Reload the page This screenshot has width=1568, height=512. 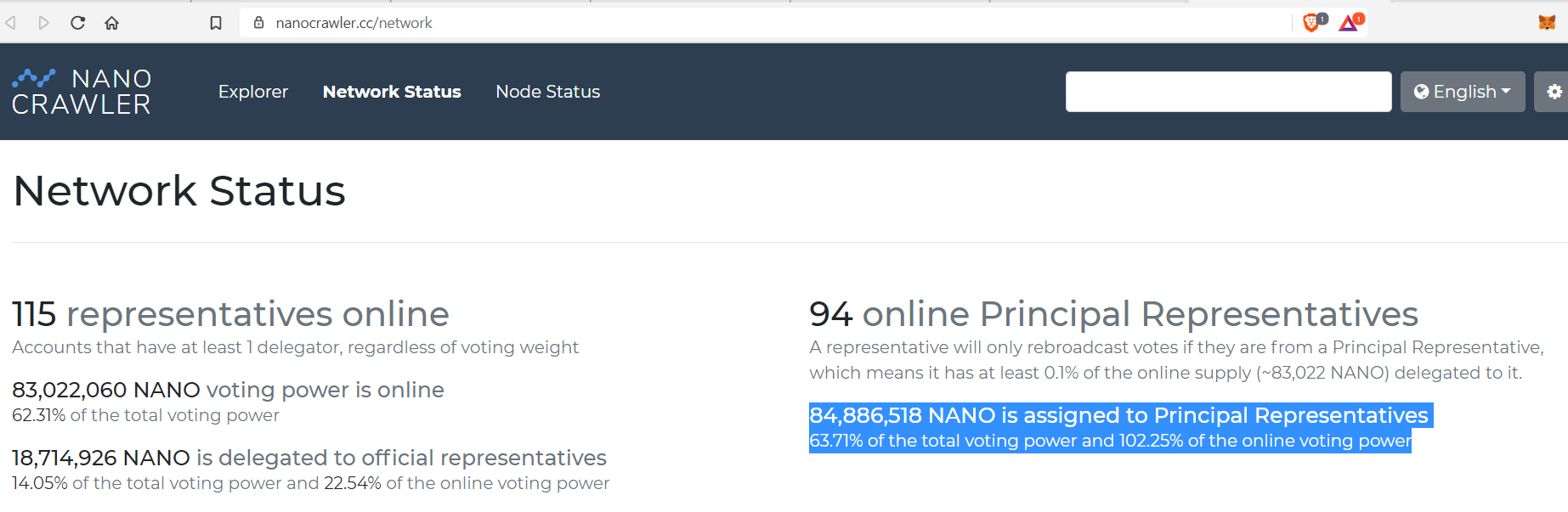77,23
